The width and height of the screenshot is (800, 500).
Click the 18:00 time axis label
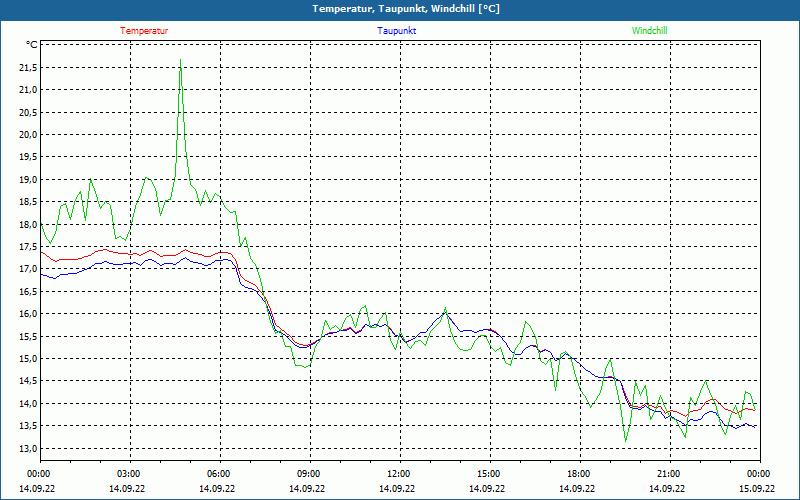point(578,474)
